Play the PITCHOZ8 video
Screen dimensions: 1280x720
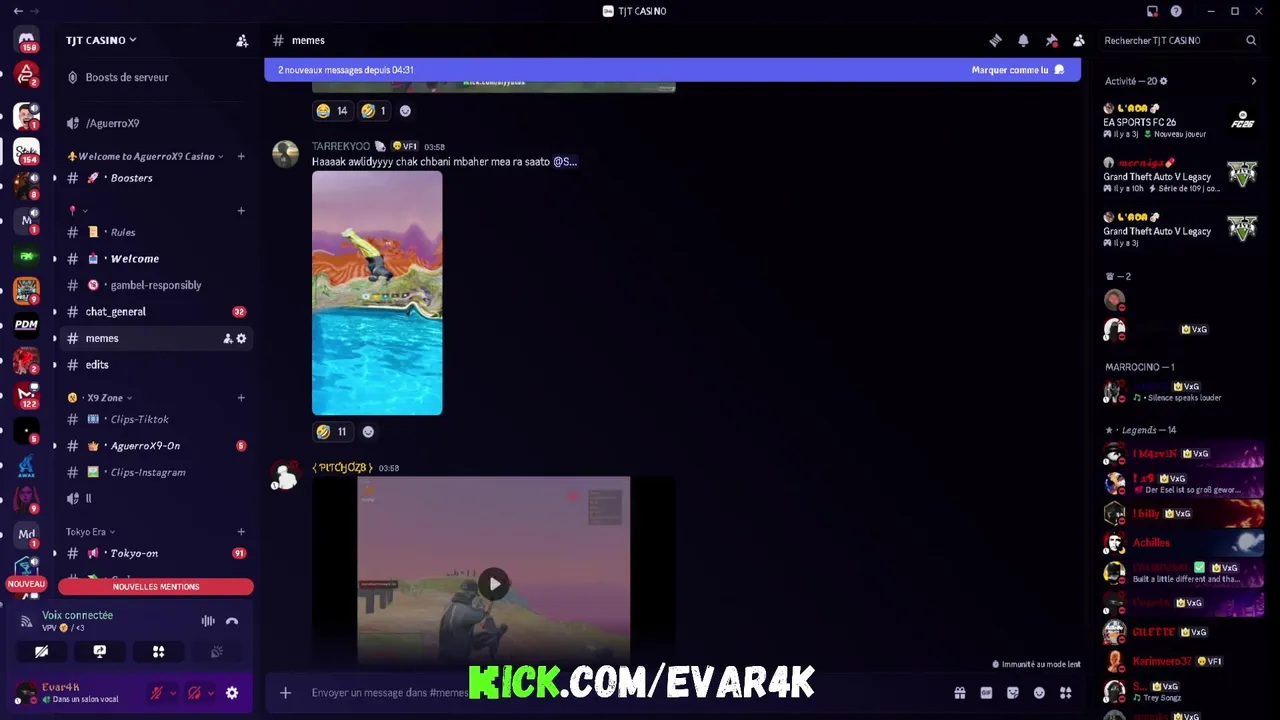pos(494,584)
